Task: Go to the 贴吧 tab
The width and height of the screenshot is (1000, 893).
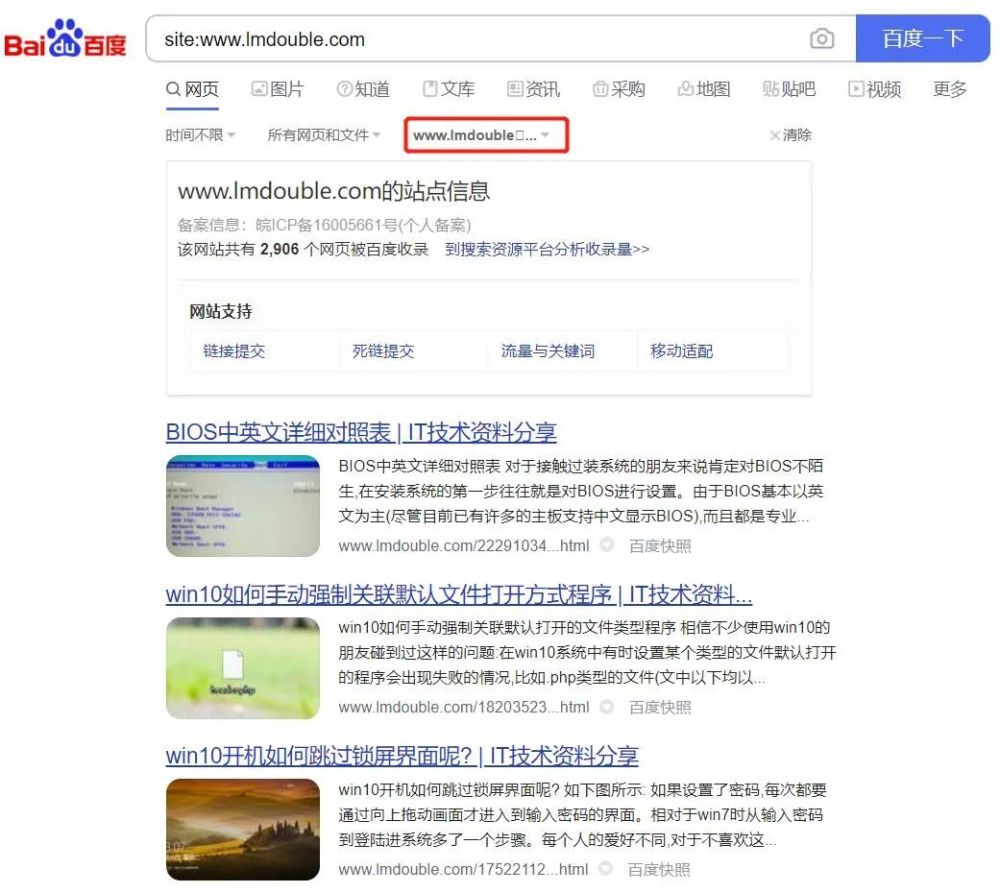Action: point(790,89)
